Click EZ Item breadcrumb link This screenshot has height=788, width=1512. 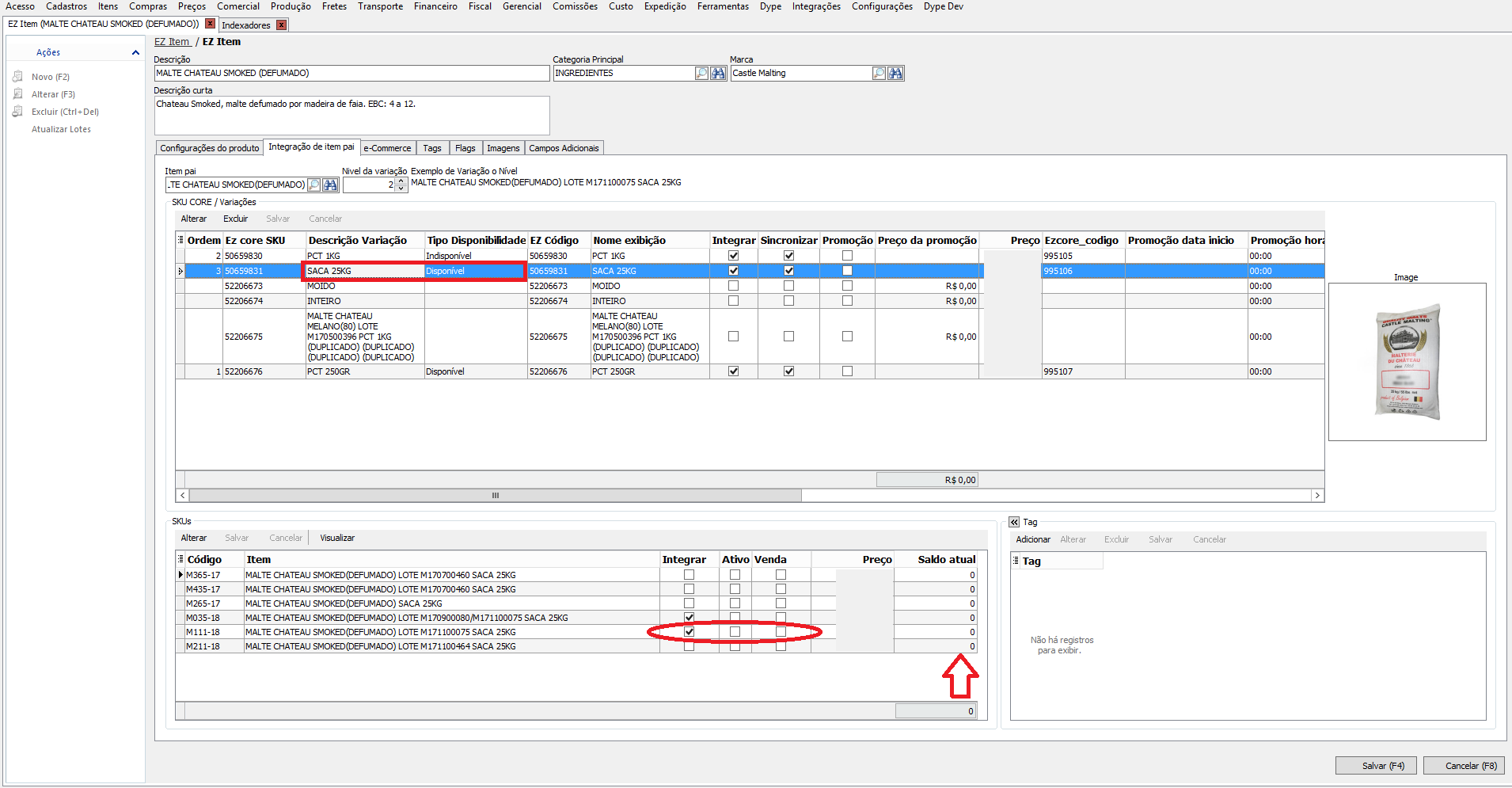point(172,42)
